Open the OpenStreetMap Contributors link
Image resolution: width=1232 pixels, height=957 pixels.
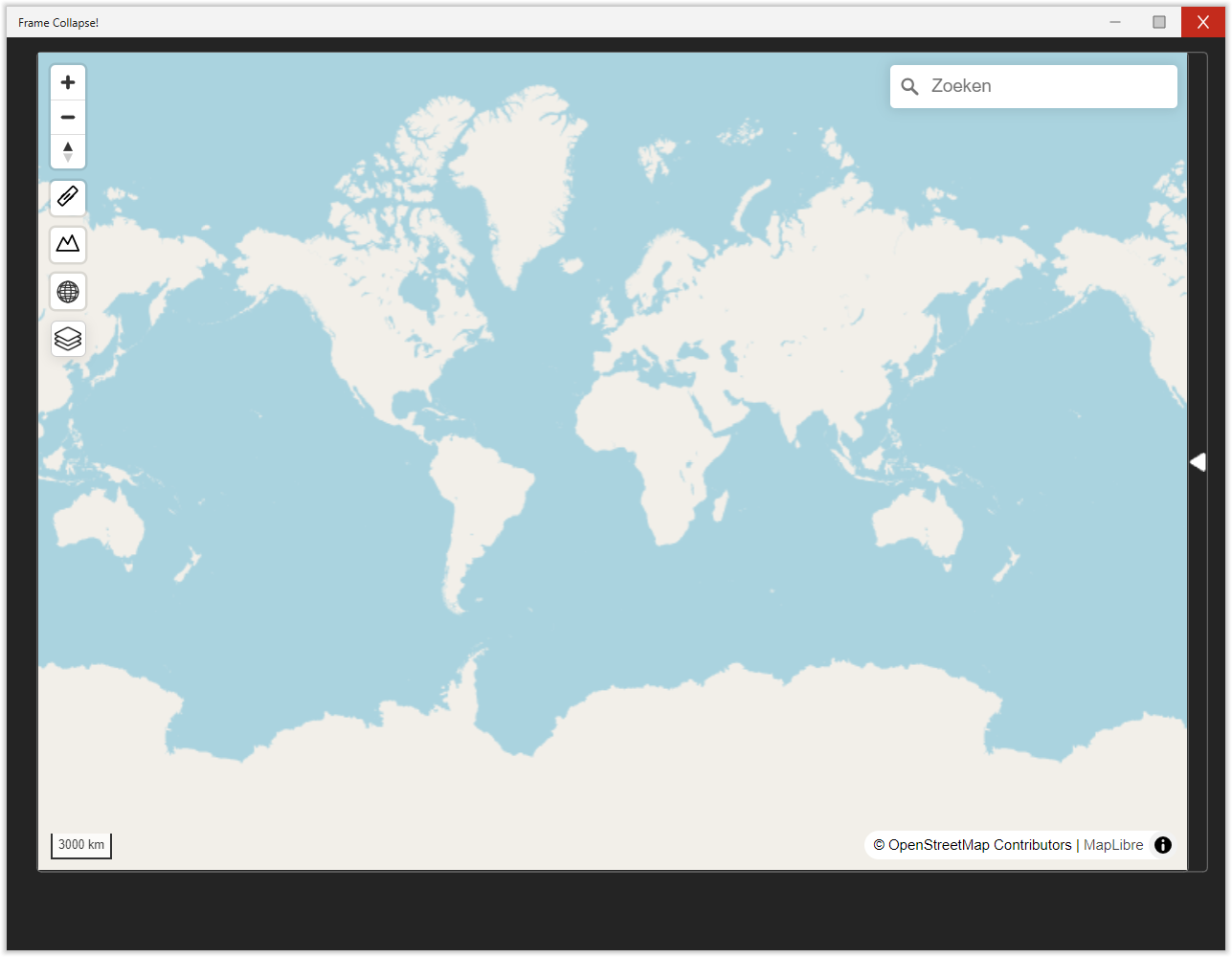pyautogui.click(x=973, y=845)
